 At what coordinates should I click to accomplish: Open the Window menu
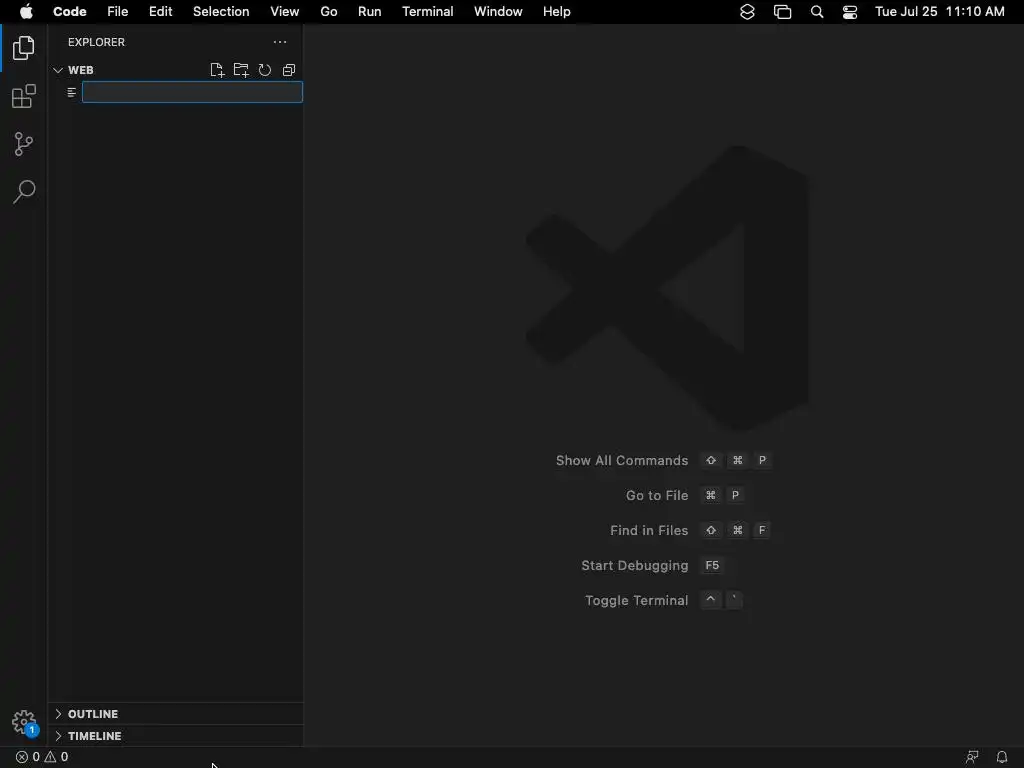[498, 12]
